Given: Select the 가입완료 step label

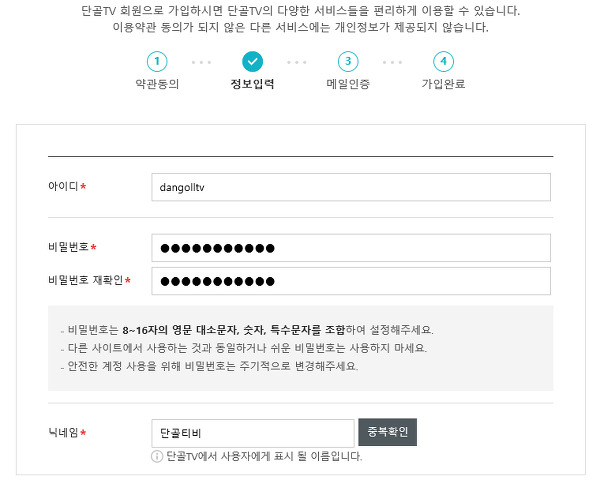Looking at the screenshot, I should [x=442, y=85].
